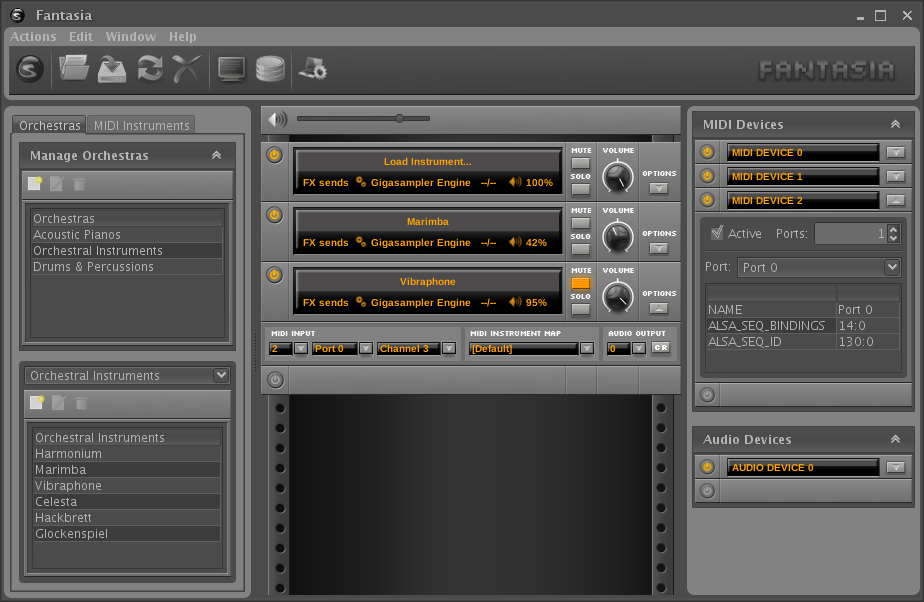Toggle power button on Marimba channel
Viewport: 924px width, 602px height.
coord(274,215)
